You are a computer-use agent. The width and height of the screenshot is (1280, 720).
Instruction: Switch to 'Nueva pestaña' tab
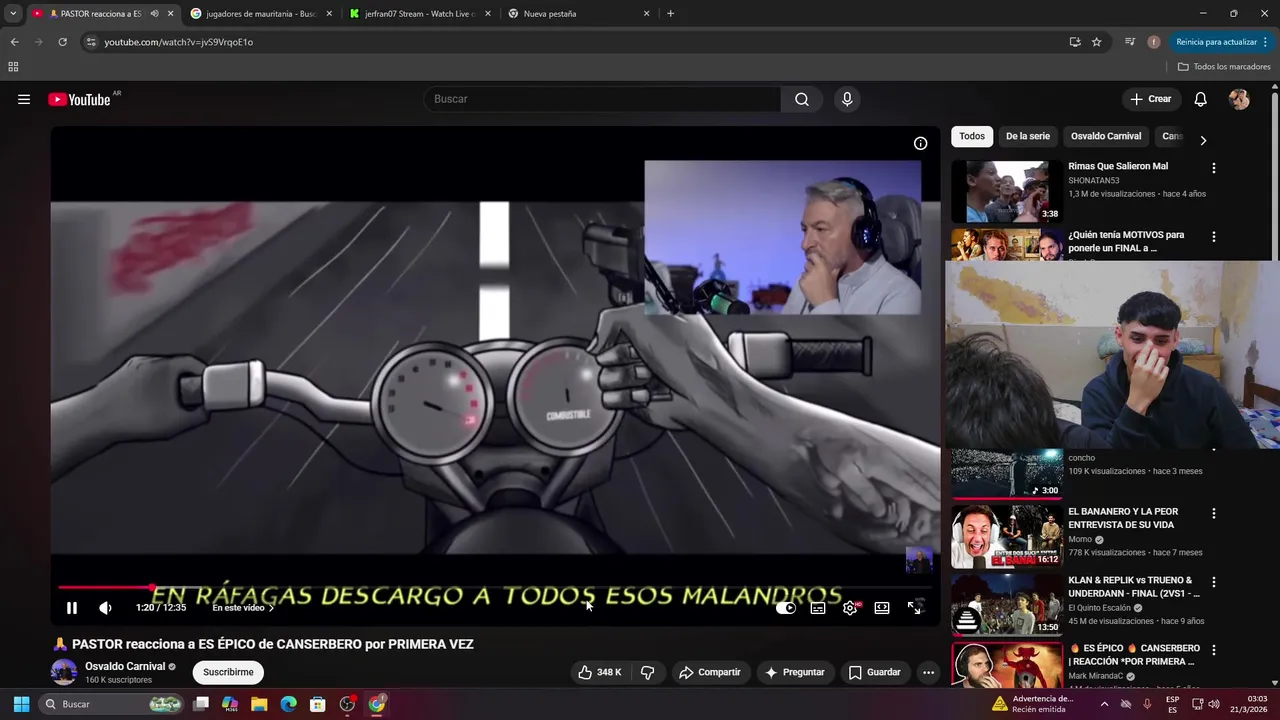click(x=580, y=14)
